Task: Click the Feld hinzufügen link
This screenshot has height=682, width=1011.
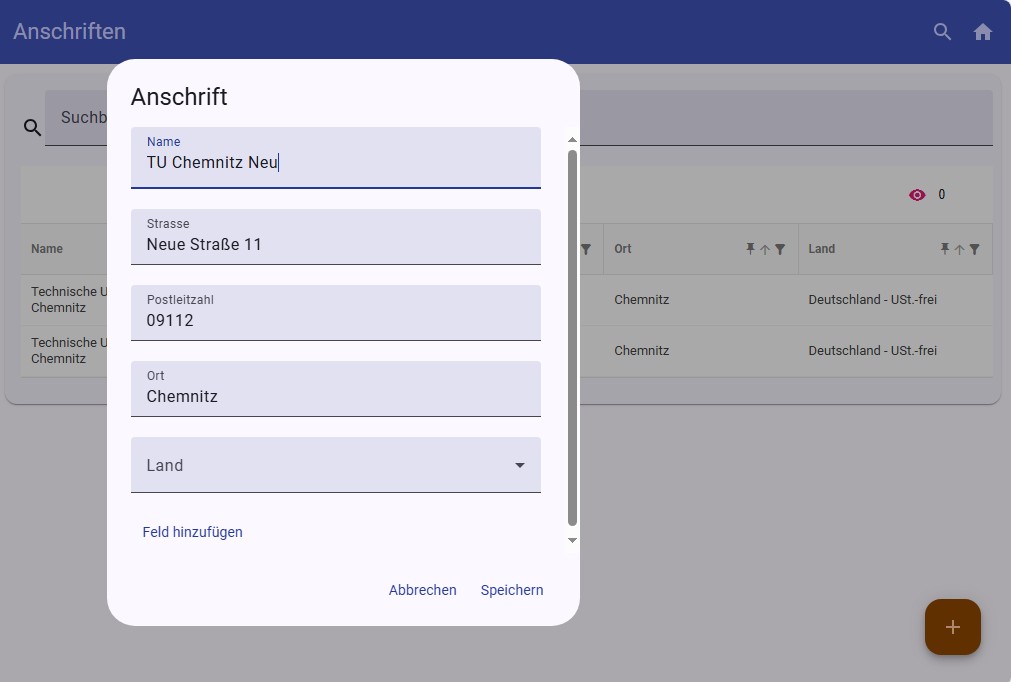Action: 193,532
